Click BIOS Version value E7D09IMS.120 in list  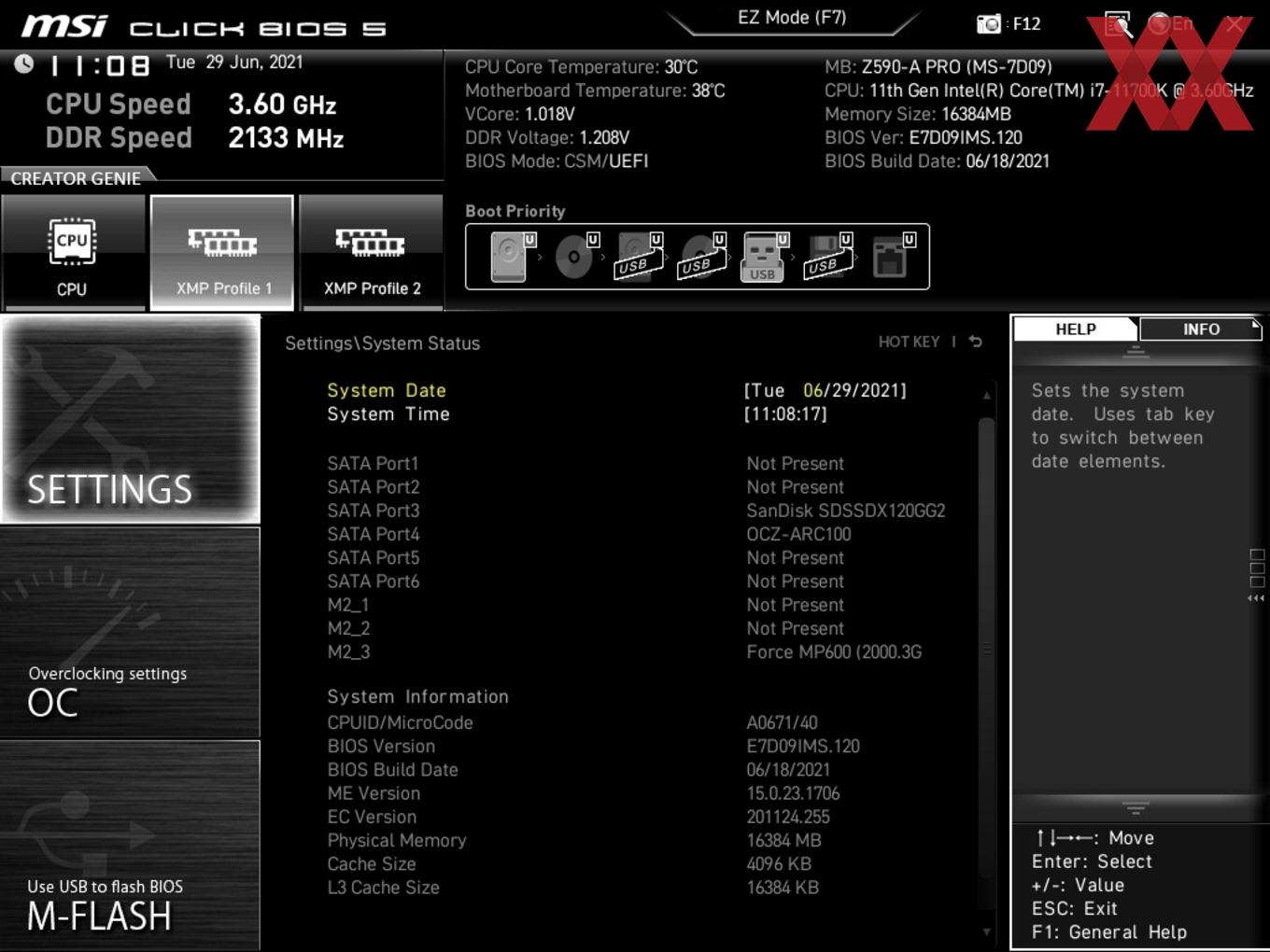[803, 746]
